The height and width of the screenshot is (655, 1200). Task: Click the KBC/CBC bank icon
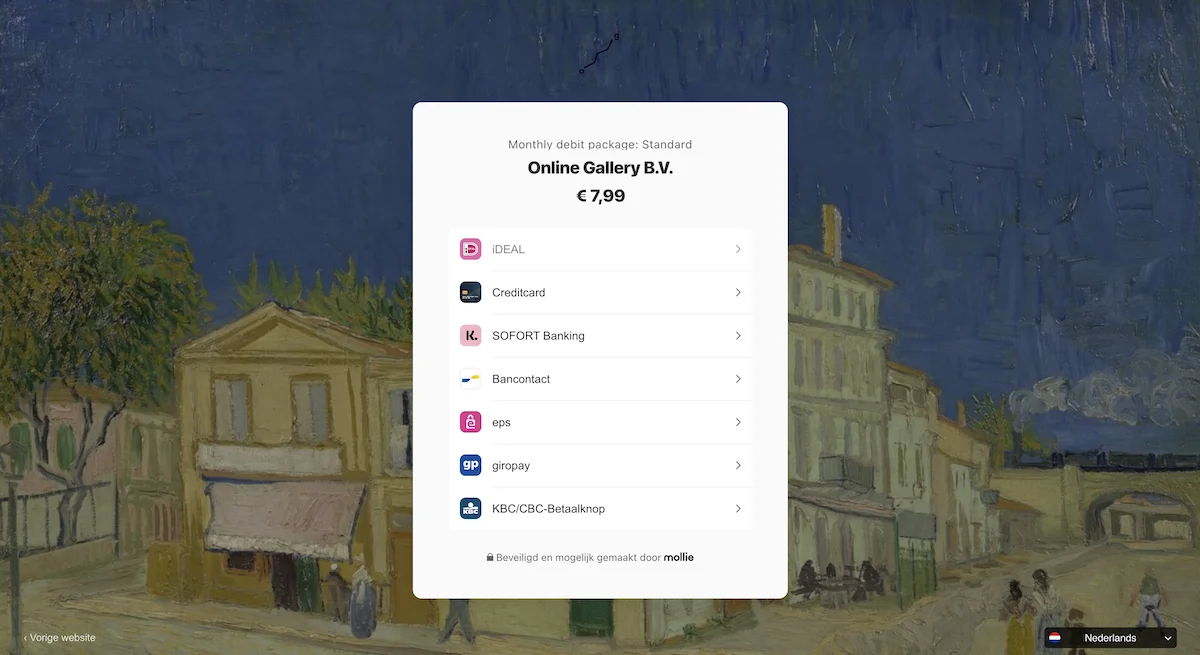471,509
